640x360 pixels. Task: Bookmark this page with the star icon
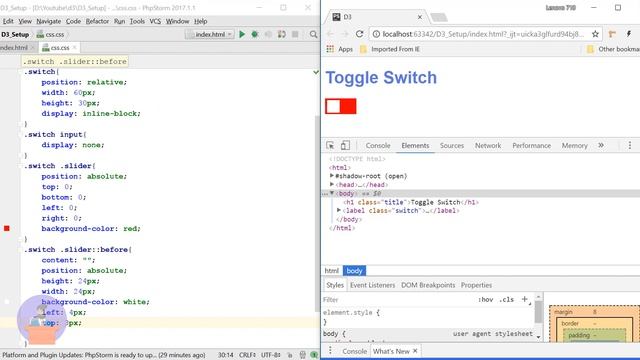[x=595, y=34]
